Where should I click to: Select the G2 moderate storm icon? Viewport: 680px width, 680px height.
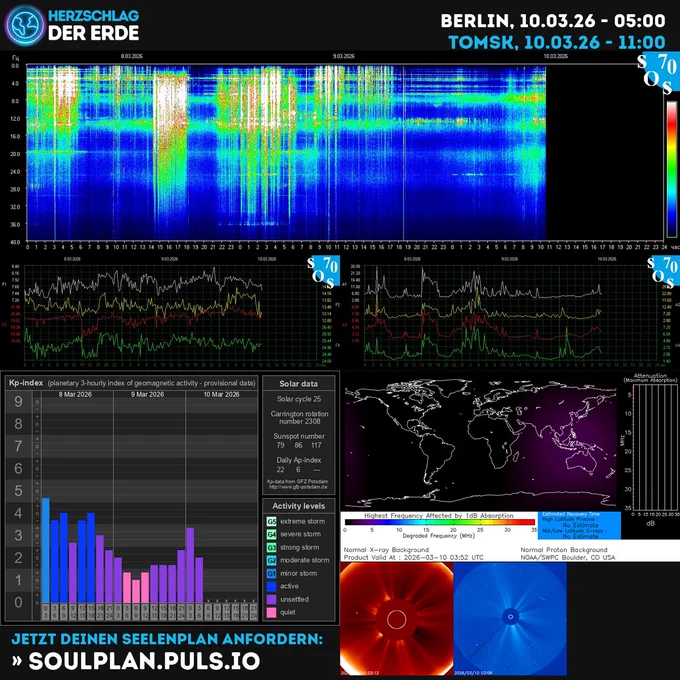pyautogui.click(x=271, y=560)
